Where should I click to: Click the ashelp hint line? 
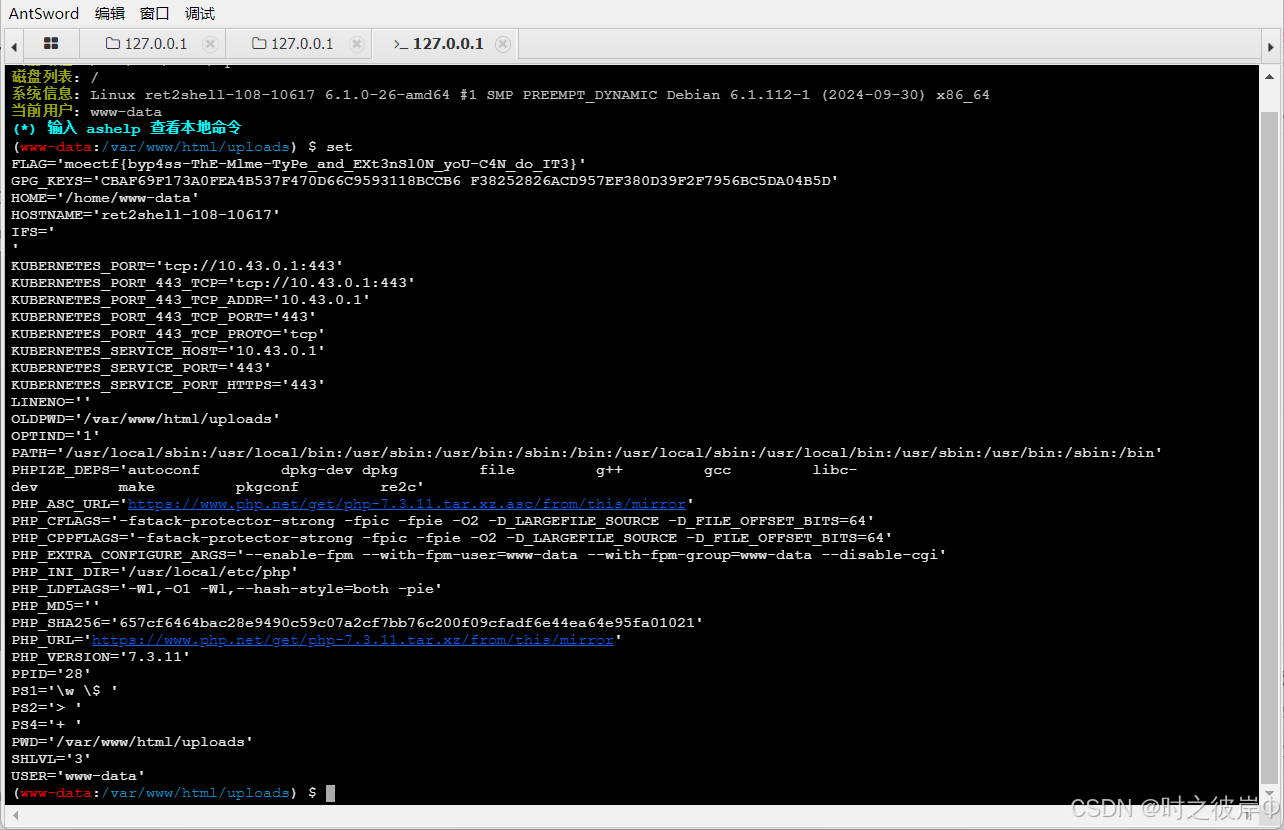(126, 129)
